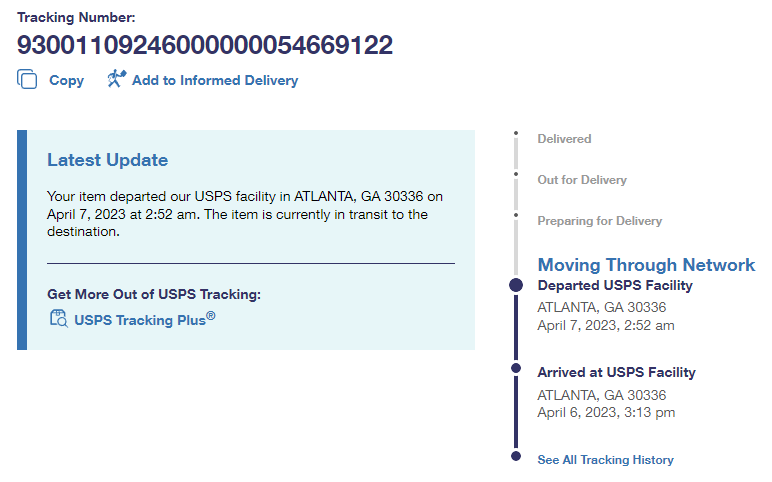Select the Arrived at USPS Facility marker
Viewport: 772px width, 482px height.
[x=516, y=368]
